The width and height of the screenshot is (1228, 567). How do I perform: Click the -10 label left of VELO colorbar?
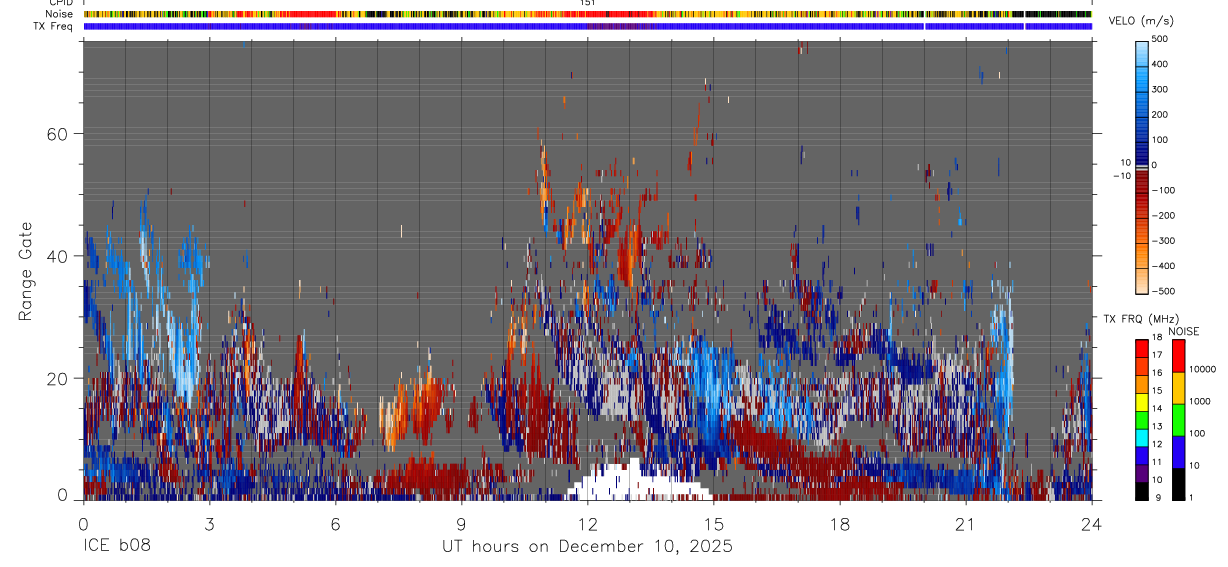pyautogui.click(x=1121, y=176)
